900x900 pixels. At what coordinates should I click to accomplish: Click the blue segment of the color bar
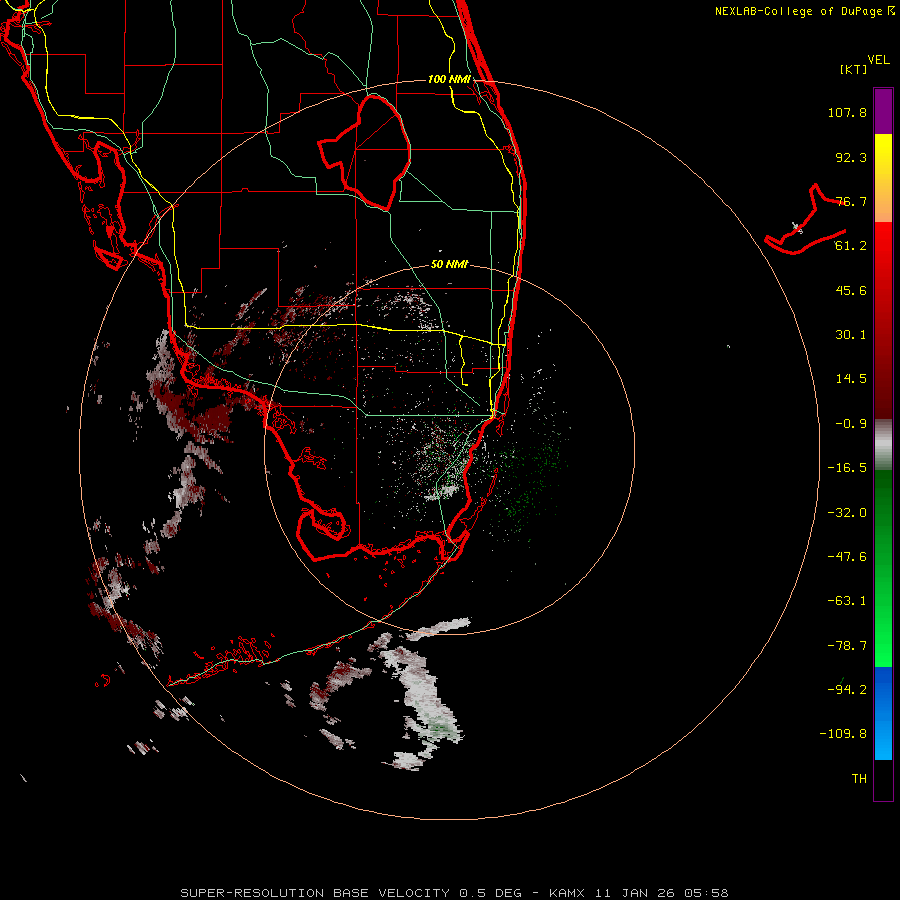[883, 713]
